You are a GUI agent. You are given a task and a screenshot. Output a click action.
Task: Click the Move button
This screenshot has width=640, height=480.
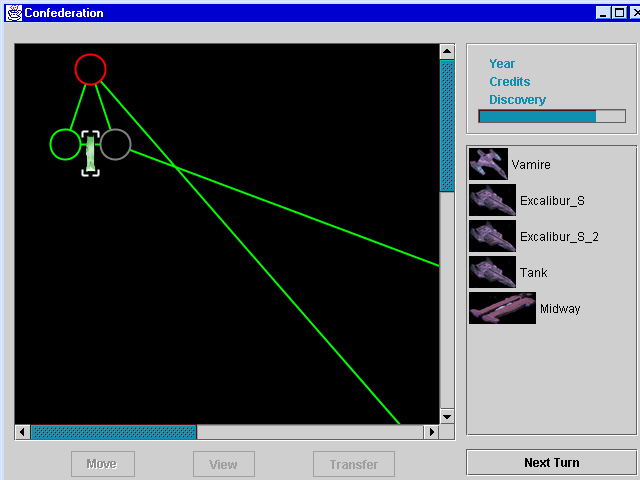tap(101, 464)
